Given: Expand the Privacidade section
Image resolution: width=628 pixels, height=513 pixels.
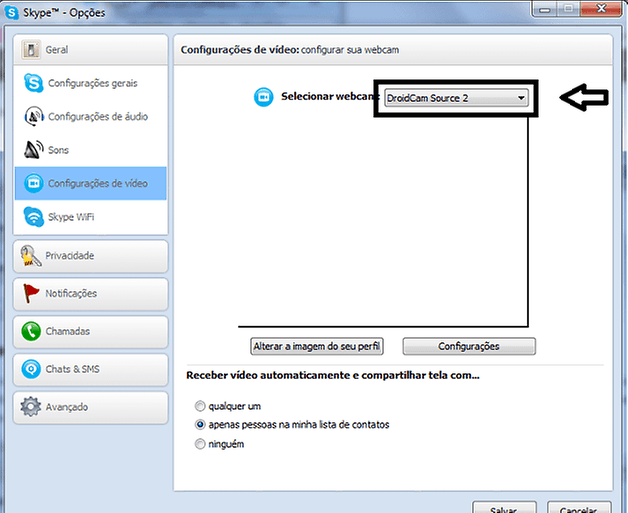Looking at the screenshot, I should pos(91,256).
